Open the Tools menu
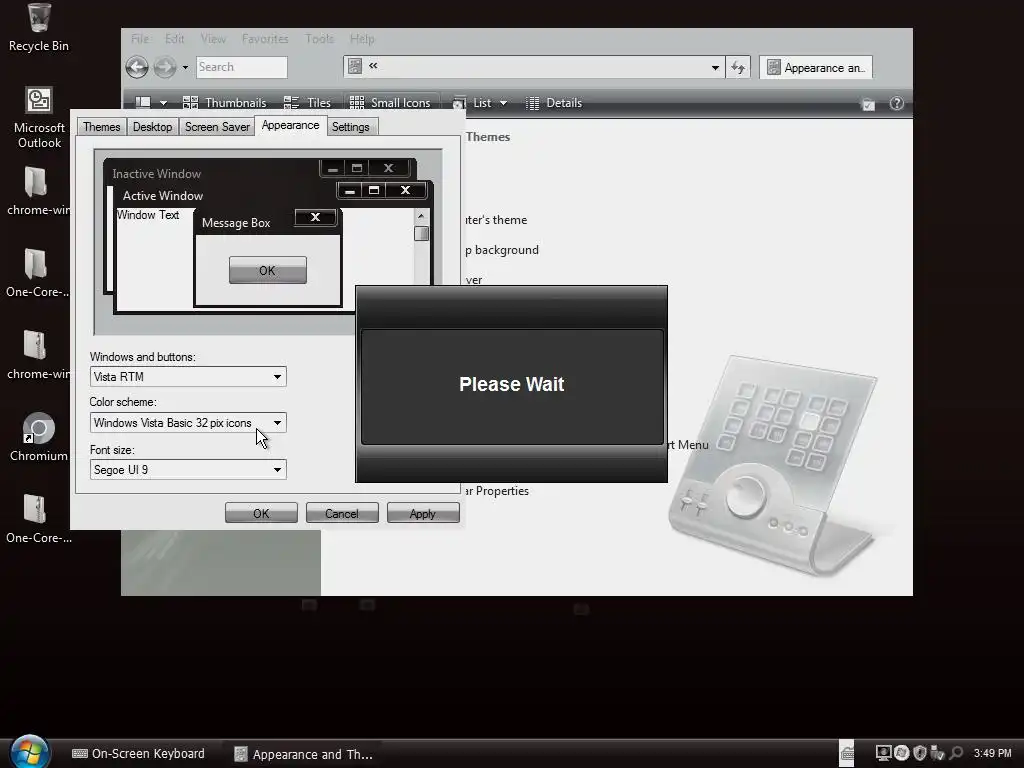This screenshot has height=768, width=1024. (319, 39)
